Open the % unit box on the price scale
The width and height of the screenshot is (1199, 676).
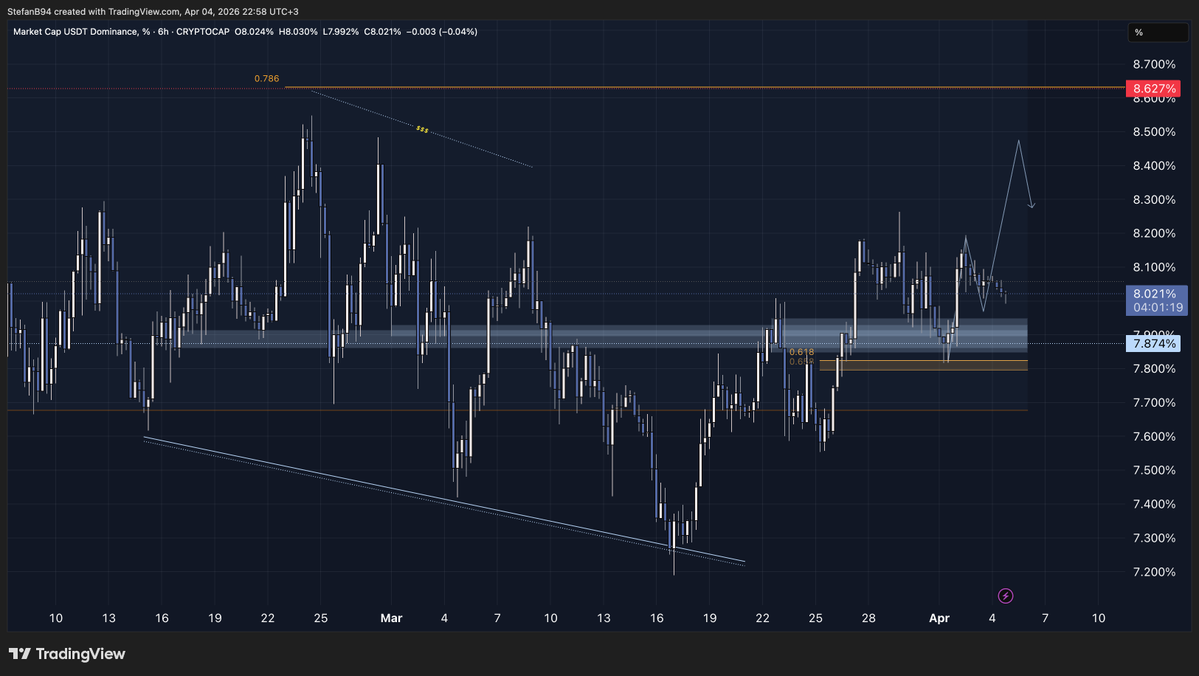tap(1158, 32)
